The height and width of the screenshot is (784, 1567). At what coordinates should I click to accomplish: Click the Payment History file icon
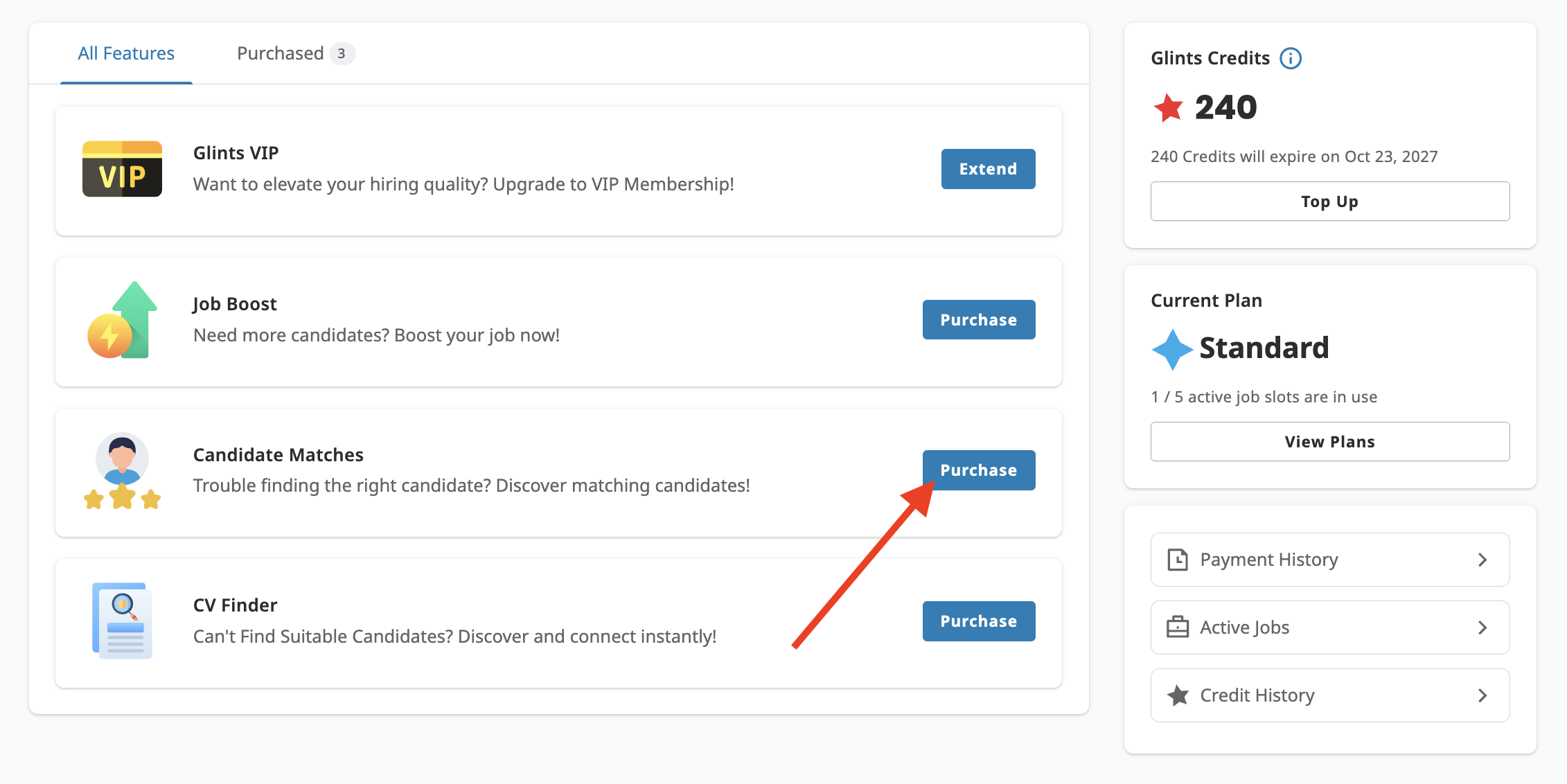click(x=1179, y=559)
